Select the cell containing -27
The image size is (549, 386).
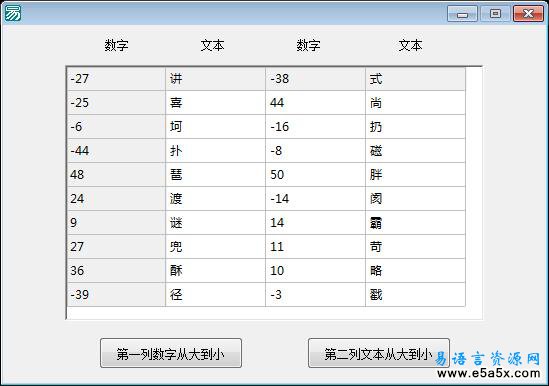[x=116, y=79]
